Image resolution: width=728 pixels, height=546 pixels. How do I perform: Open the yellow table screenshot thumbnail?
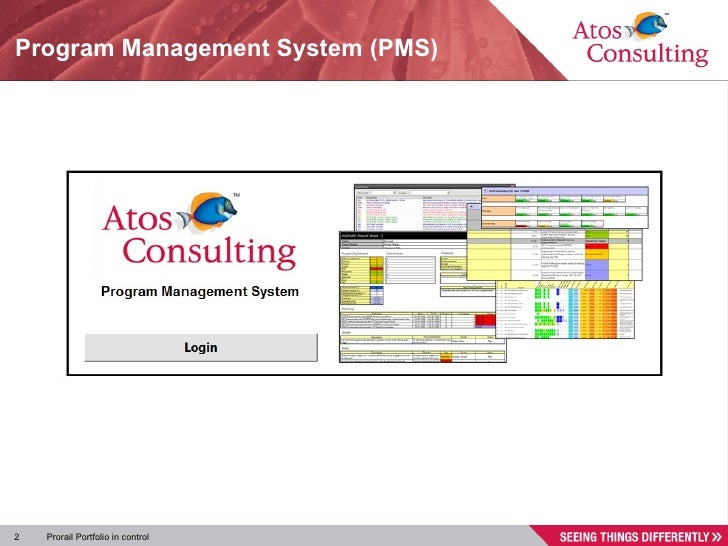[554, 254]
